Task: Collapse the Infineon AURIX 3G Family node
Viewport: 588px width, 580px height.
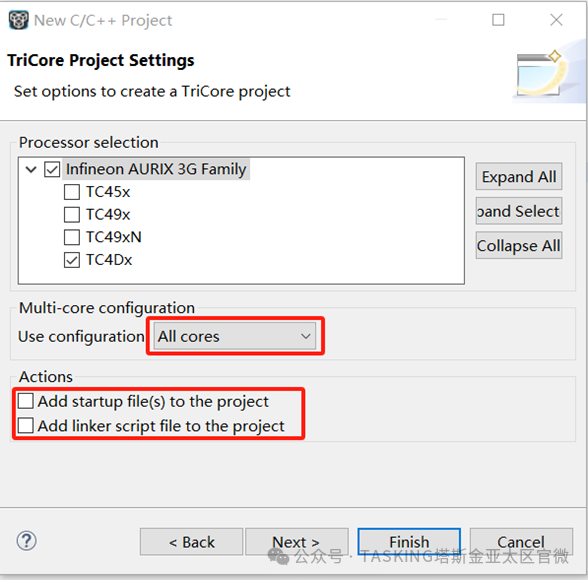Action: (31, 169)
